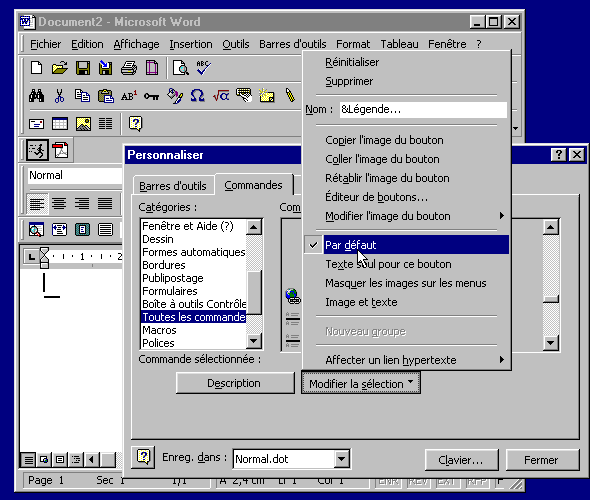The height and width of the screenshot is (500, 590).
Task: Switch to Barres d'outils tab
Action: point(173,186)
